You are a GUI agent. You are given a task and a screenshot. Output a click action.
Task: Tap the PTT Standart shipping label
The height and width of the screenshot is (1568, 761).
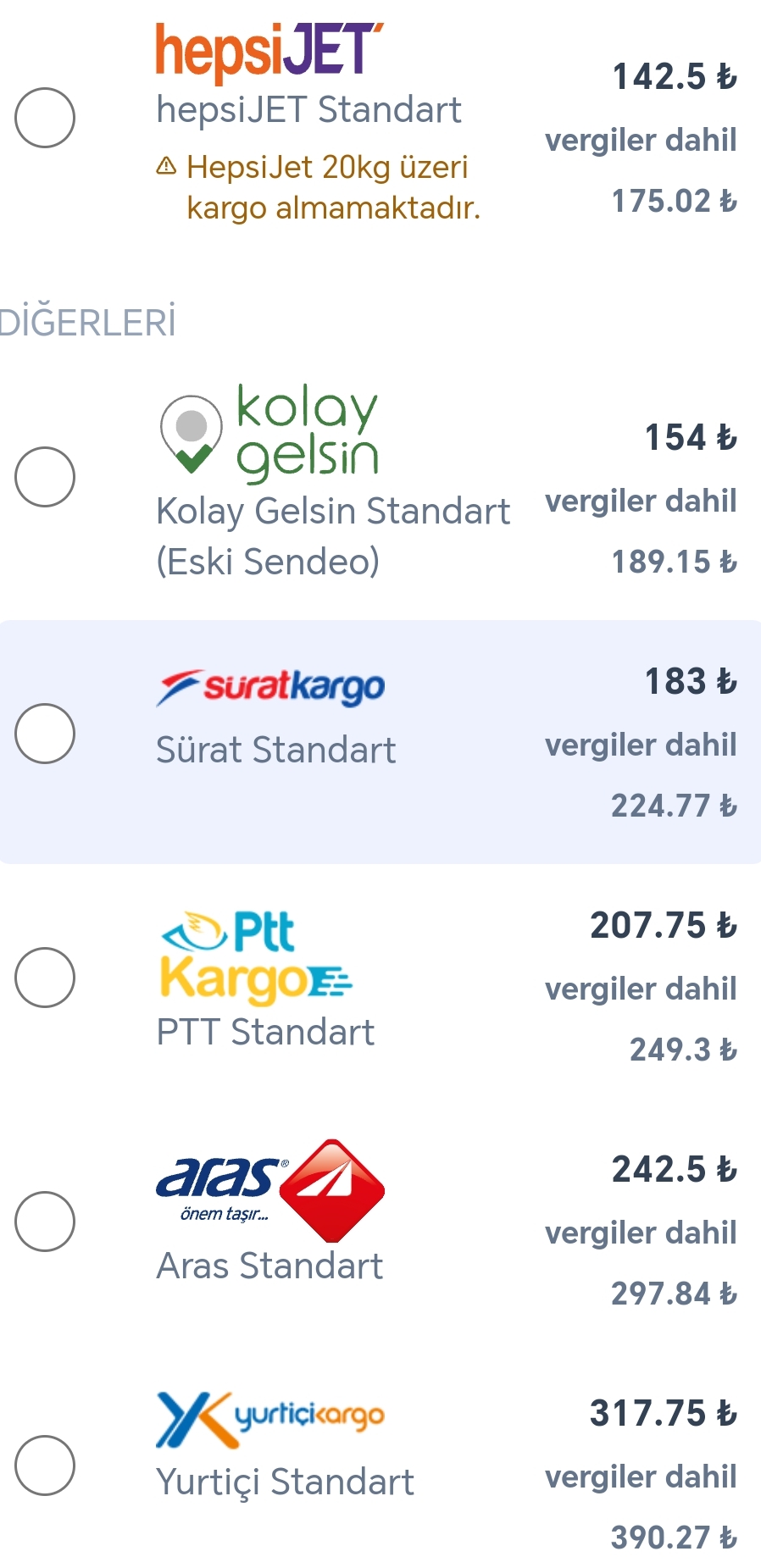coord(265,1033)
